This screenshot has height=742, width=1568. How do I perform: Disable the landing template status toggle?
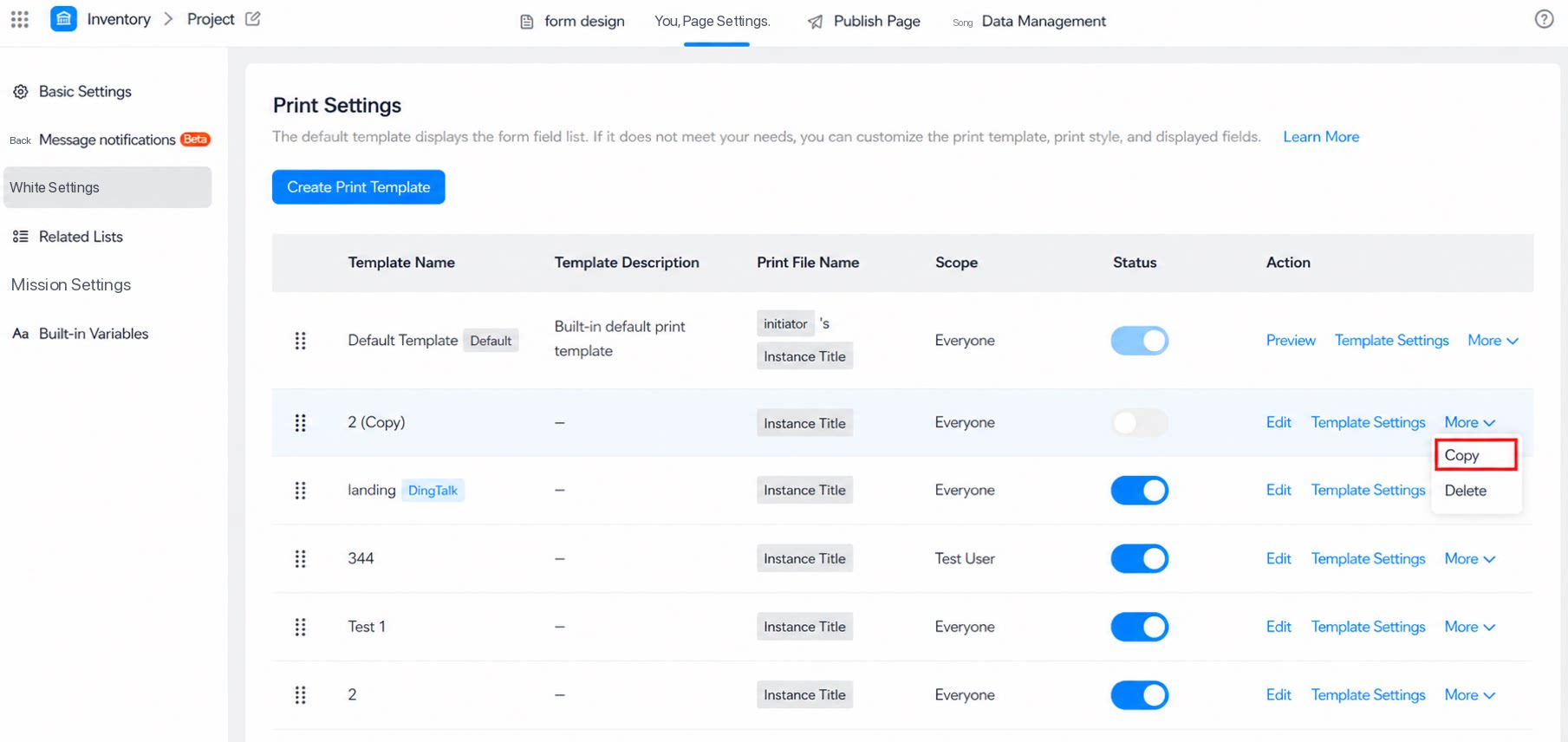click(1139, 491)
